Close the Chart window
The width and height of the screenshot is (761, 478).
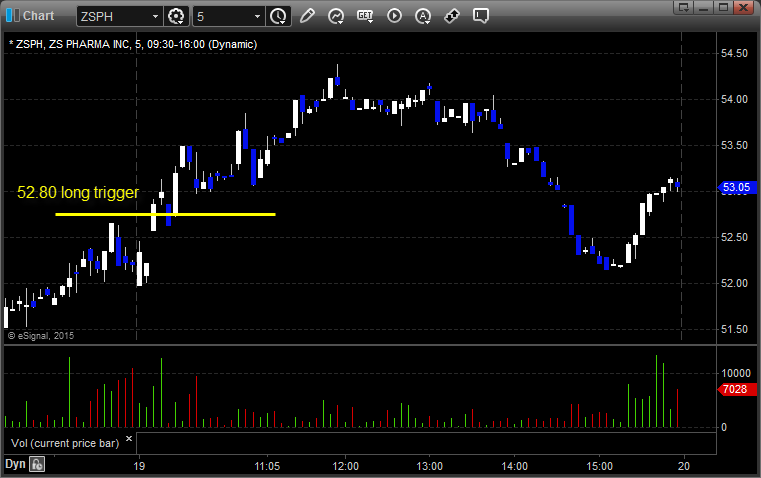pos(743,7)
